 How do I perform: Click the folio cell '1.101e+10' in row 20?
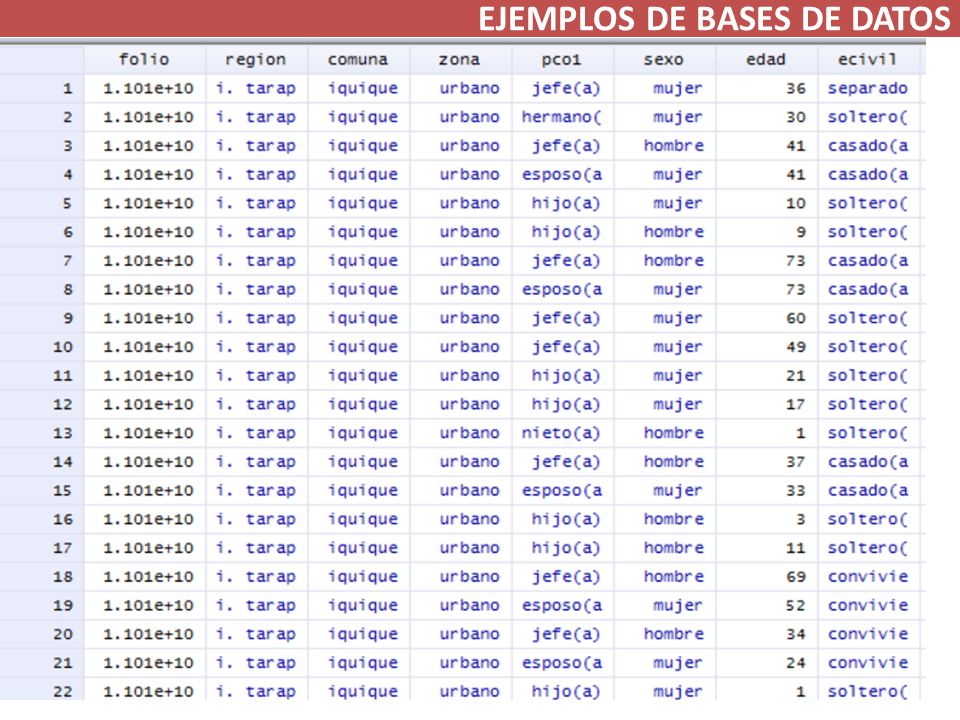pyautogui.click(x=144, y=634)
